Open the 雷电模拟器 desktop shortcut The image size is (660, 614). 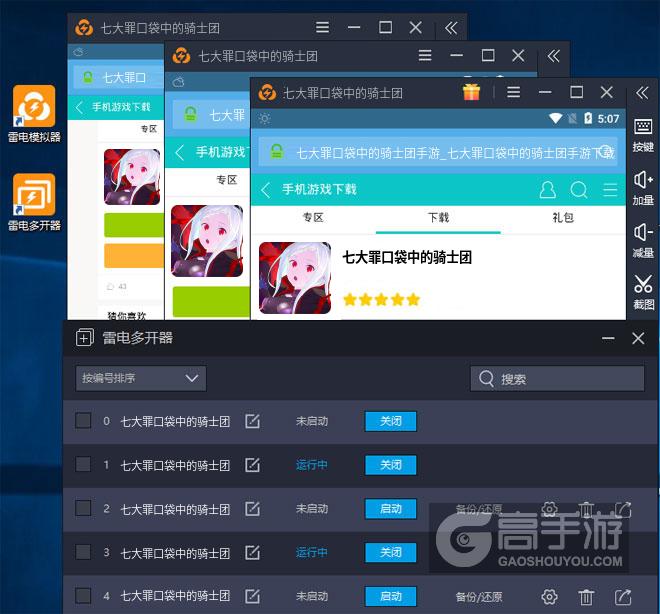point(34,113)
